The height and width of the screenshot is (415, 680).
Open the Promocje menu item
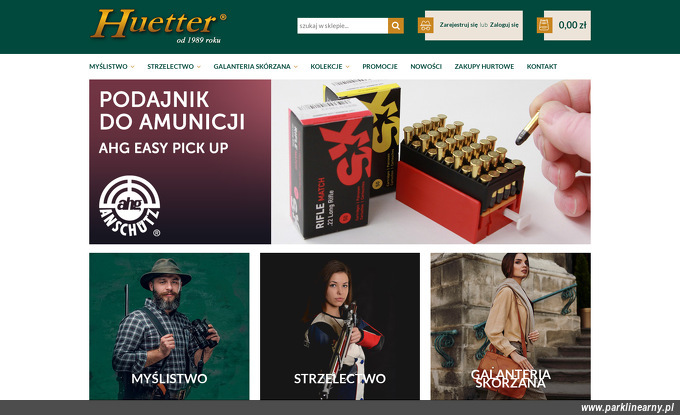[380, 66]
